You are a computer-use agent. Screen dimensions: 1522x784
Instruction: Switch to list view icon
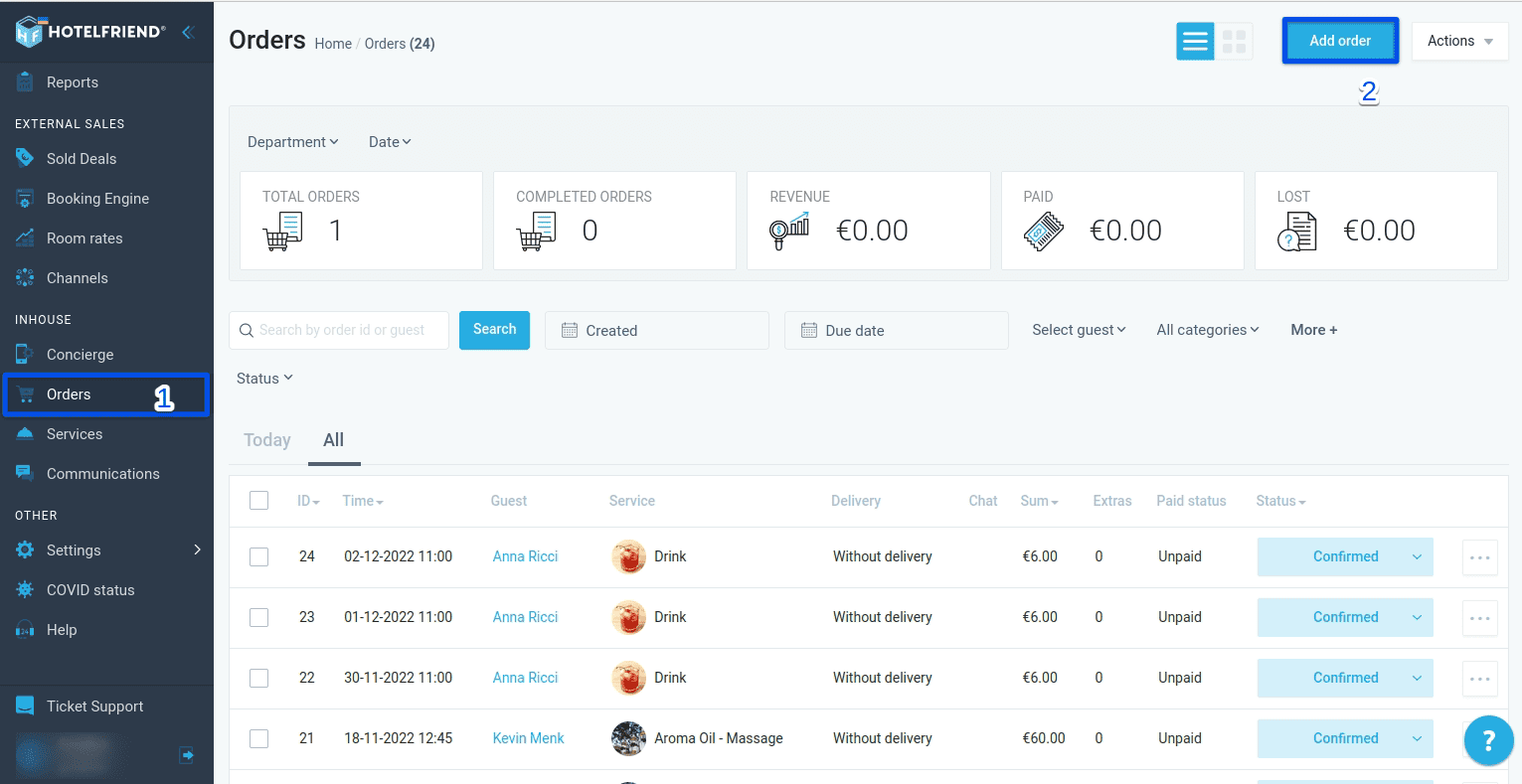[x=1195, y=42]
